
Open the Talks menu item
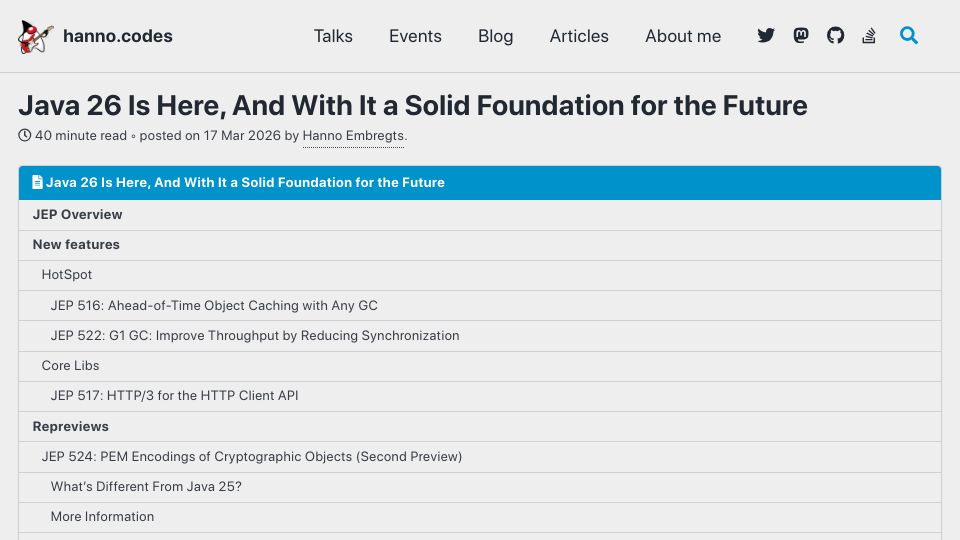tap(333, 36)
